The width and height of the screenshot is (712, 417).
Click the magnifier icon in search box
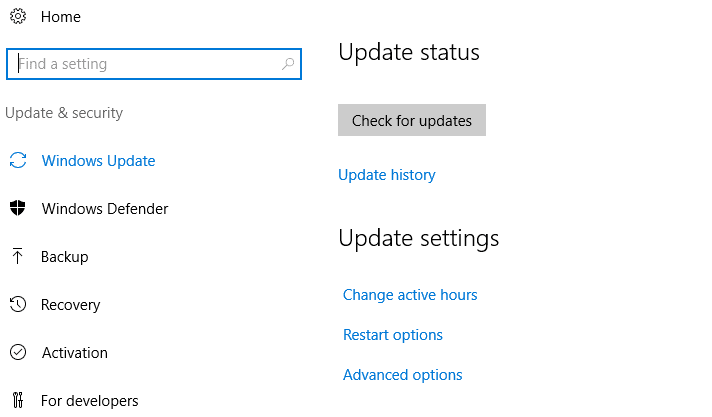point(288,64)
